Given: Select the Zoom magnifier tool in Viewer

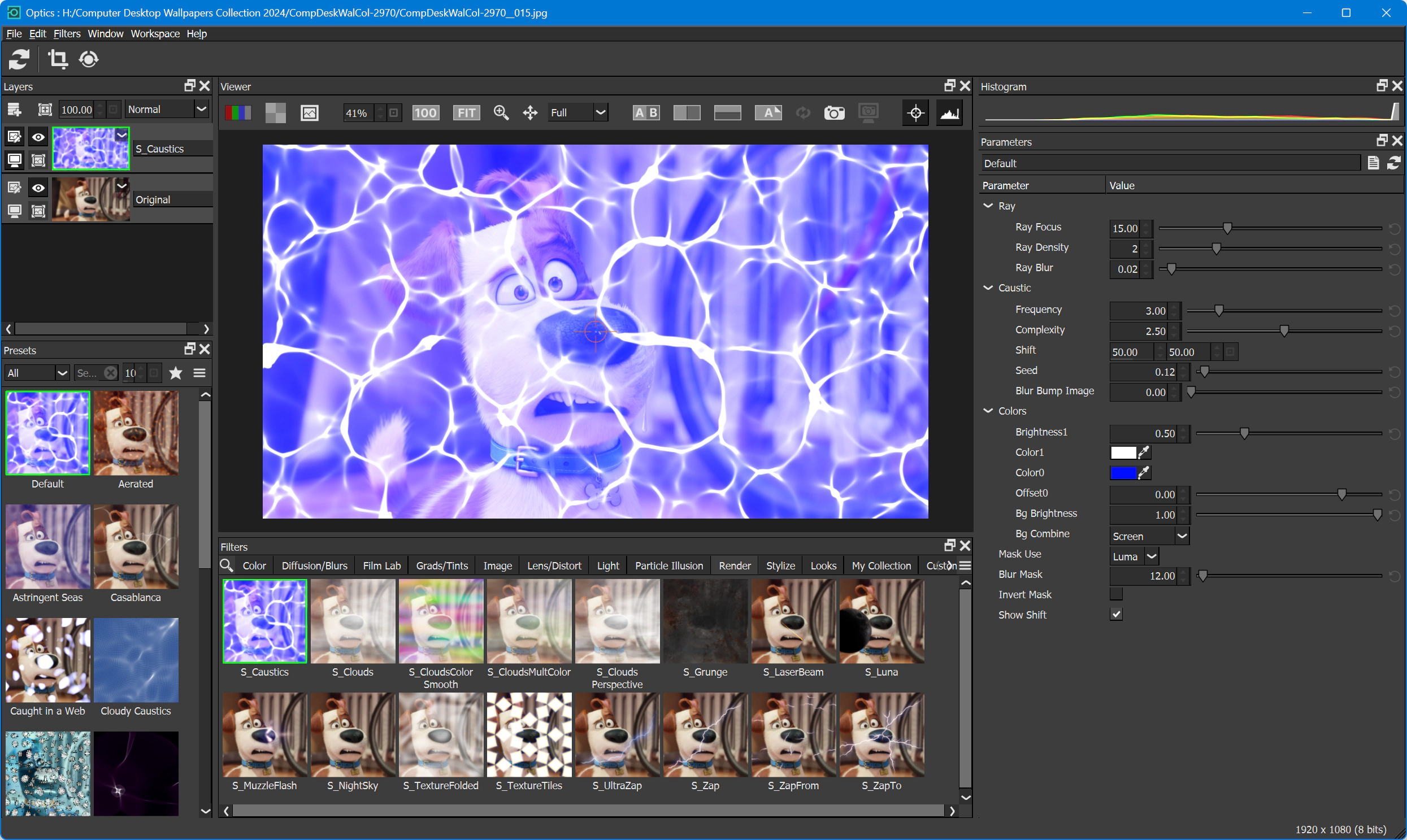Looking at the screenshot, I should (501, 112).
